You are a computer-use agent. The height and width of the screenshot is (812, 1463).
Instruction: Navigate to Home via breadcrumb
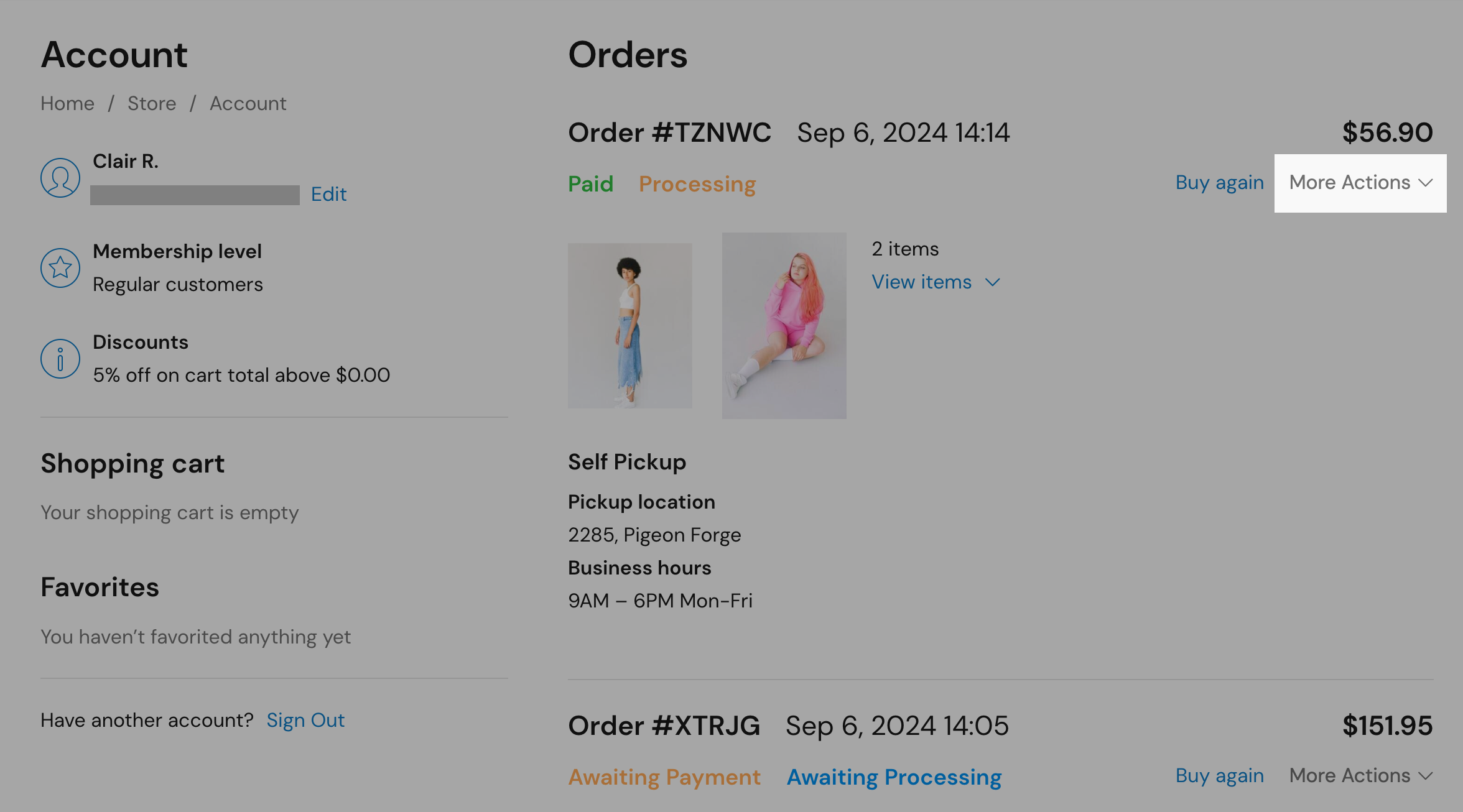coord(67,103)
